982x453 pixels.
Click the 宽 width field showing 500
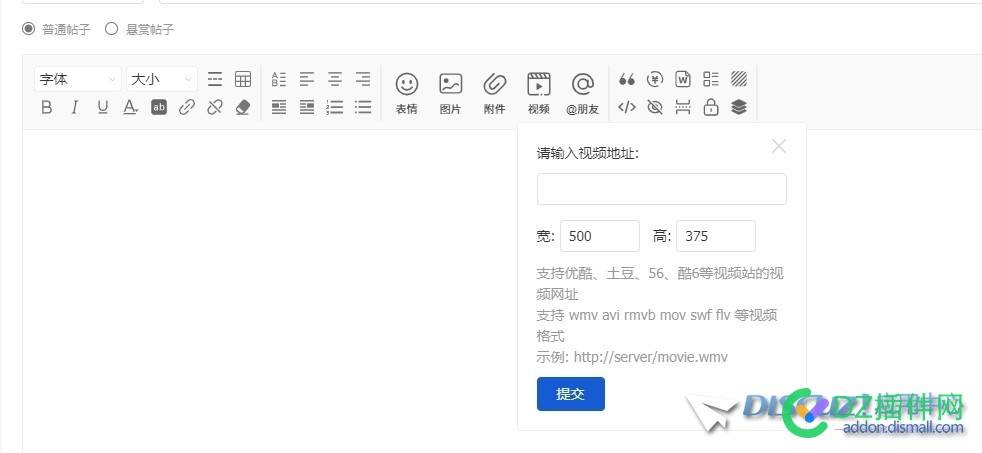point(600,236)
